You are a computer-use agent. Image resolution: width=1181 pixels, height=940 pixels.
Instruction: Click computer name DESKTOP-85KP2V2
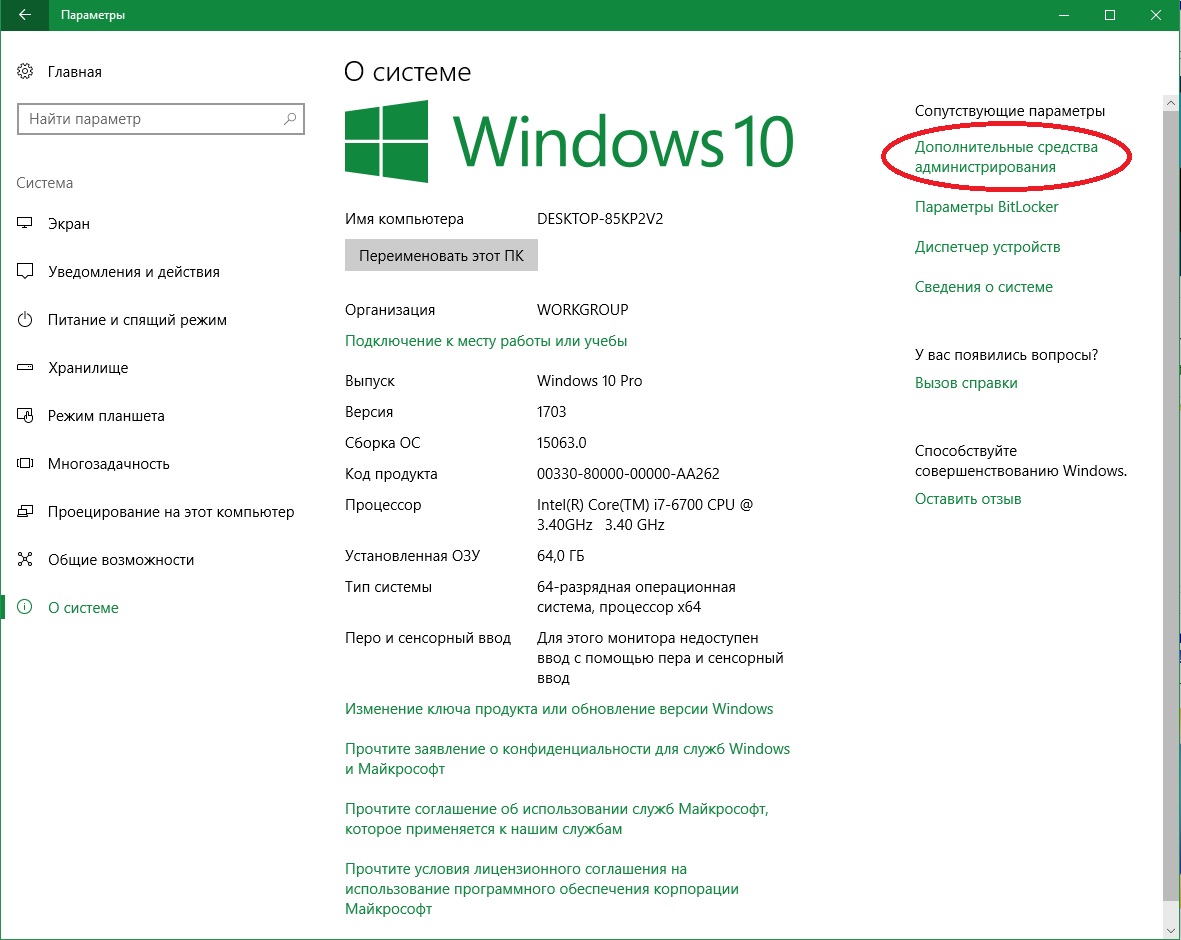[600, 219]
